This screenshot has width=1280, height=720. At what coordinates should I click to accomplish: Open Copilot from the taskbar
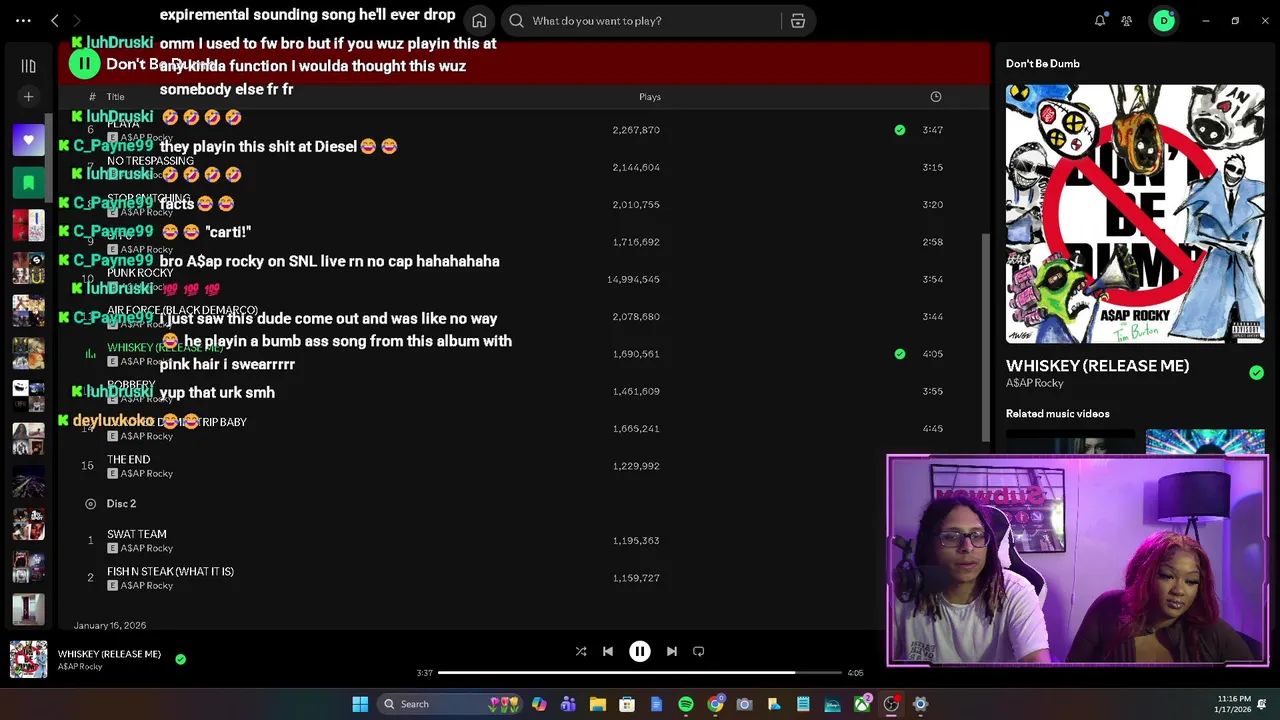(539, 704)
